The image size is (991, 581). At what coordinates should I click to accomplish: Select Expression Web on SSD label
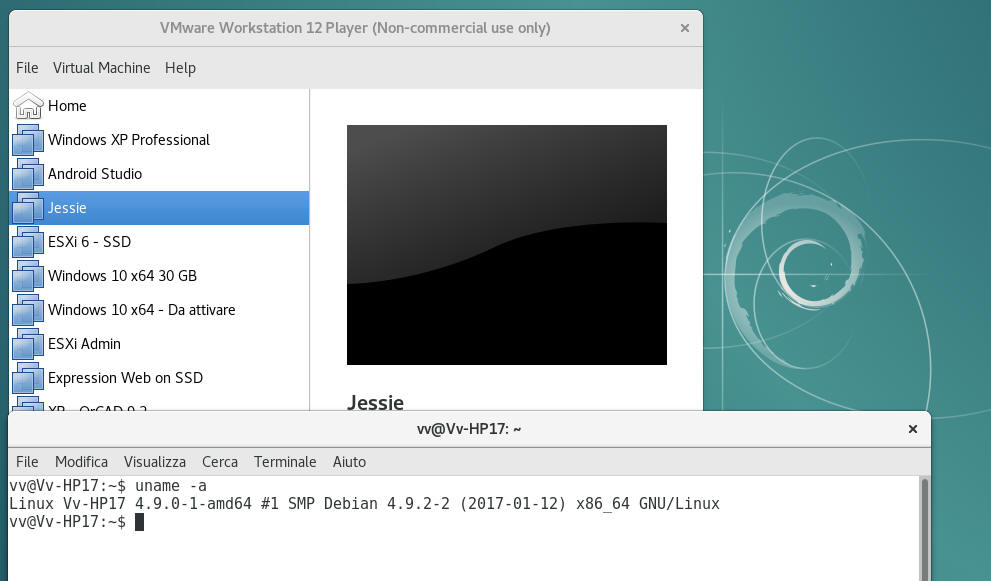125,378
